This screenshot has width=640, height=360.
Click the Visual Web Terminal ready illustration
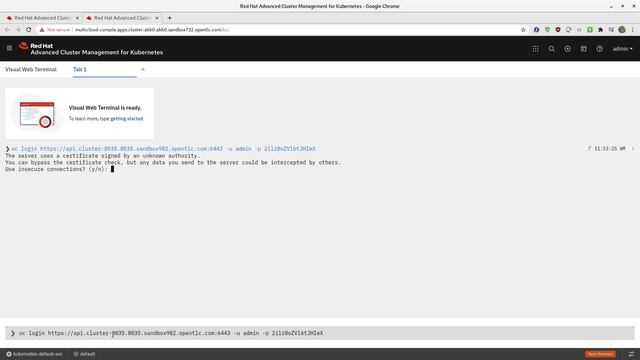(x=37, y=114)
